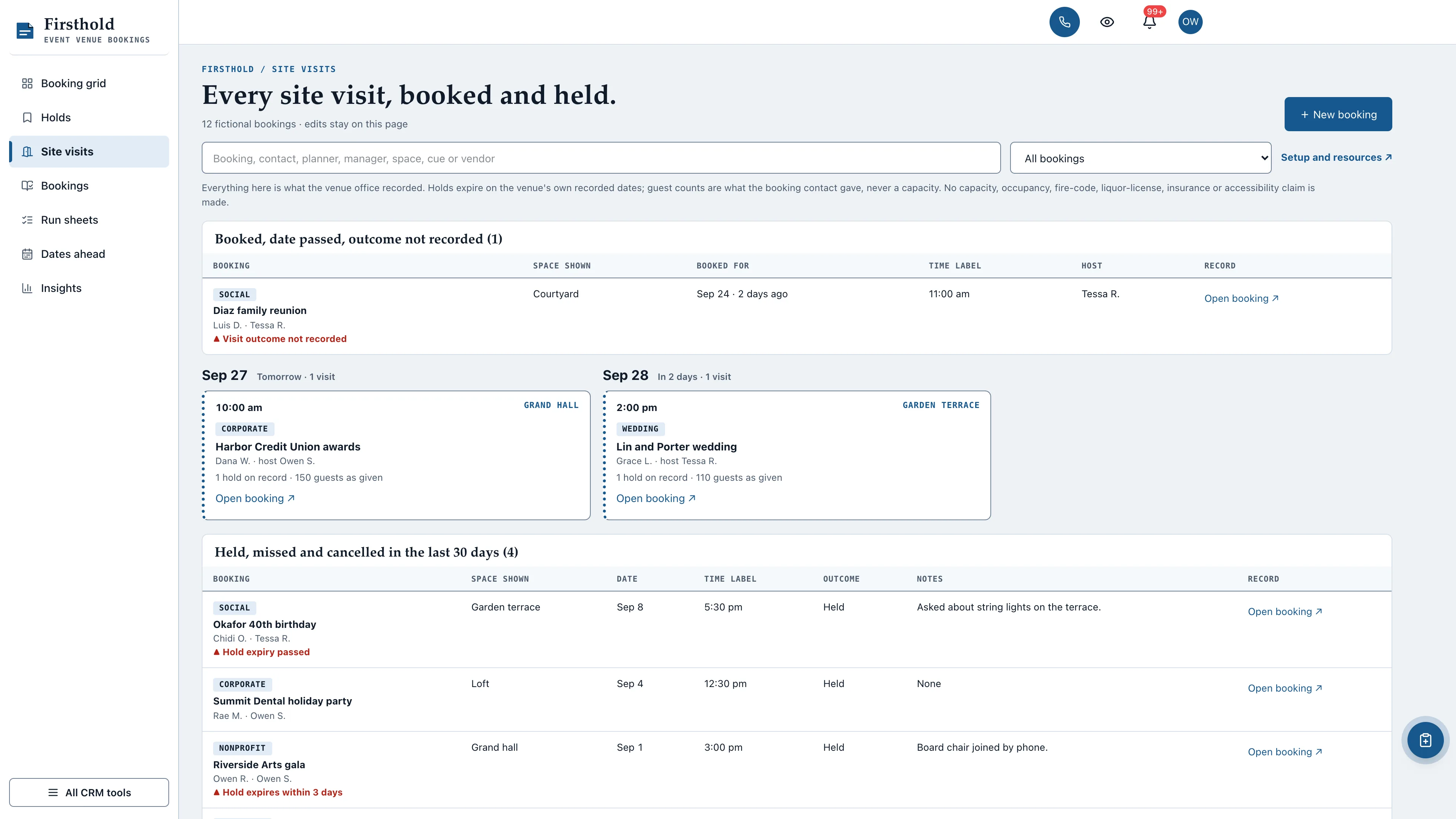This screenshot has width=1456, height=819.
Task: Click the Holds bookmark icon
Action: coord(27,118)
